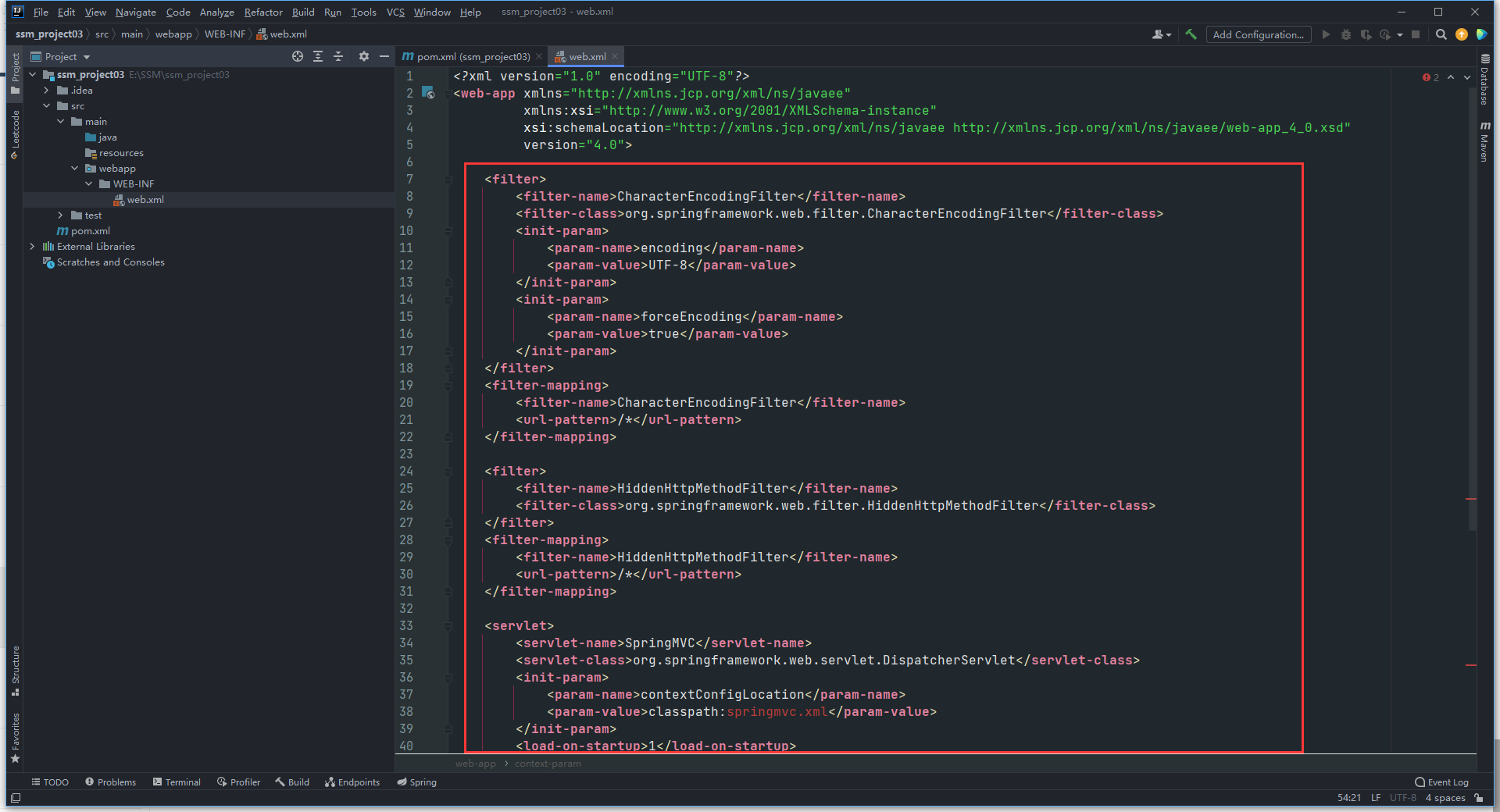Image resolution: width=1500 pixels, height=812 pixels.
Task: Open the VCS menu
Action: (x=395, y=12)
